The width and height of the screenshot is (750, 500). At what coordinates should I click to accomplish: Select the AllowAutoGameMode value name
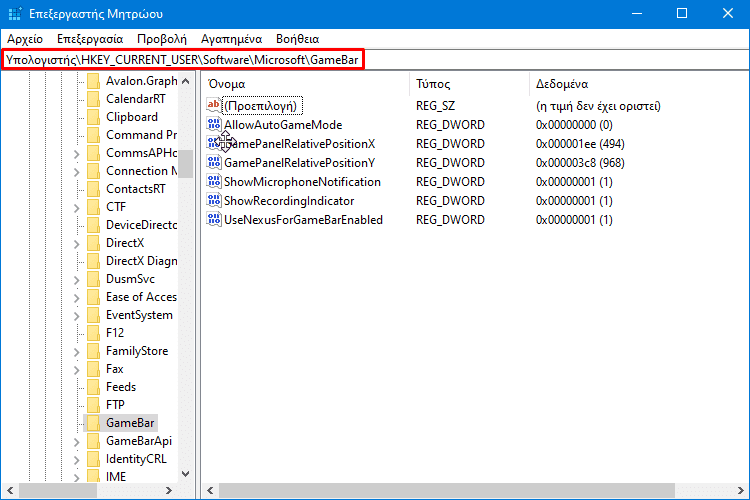283,125
